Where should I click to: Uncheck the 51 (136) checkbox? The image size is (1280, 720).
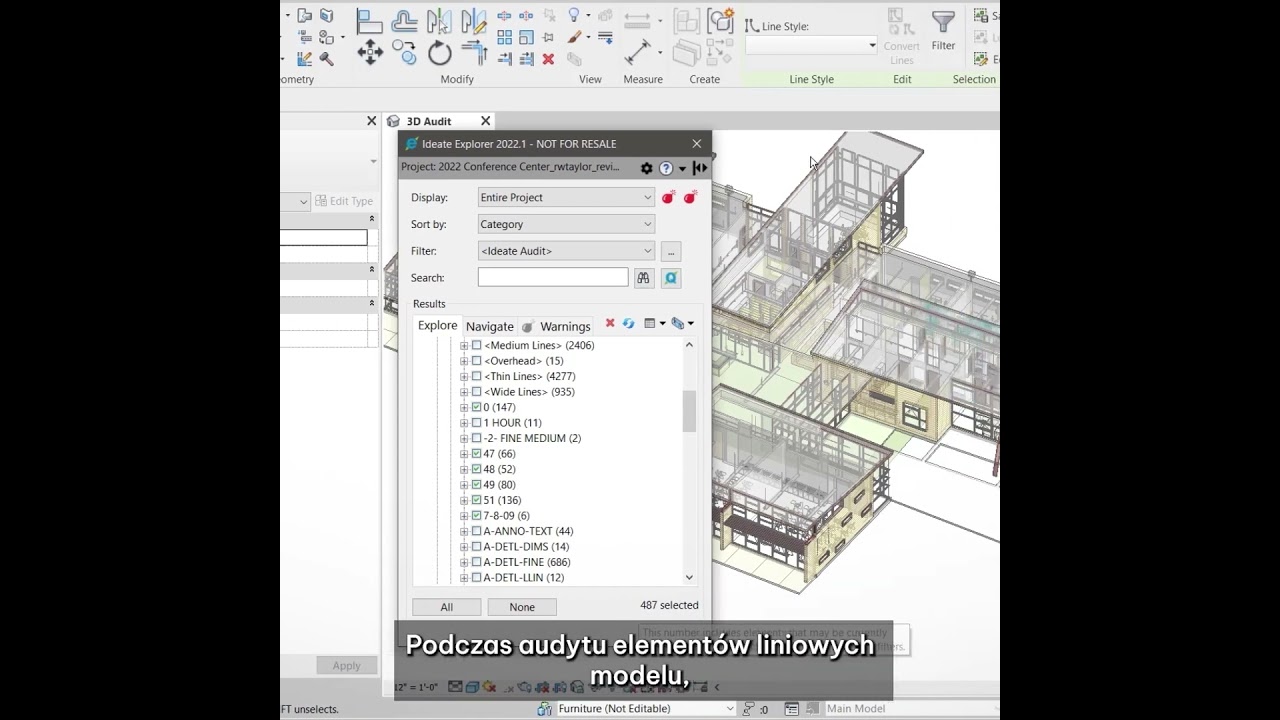pos(476,500)
